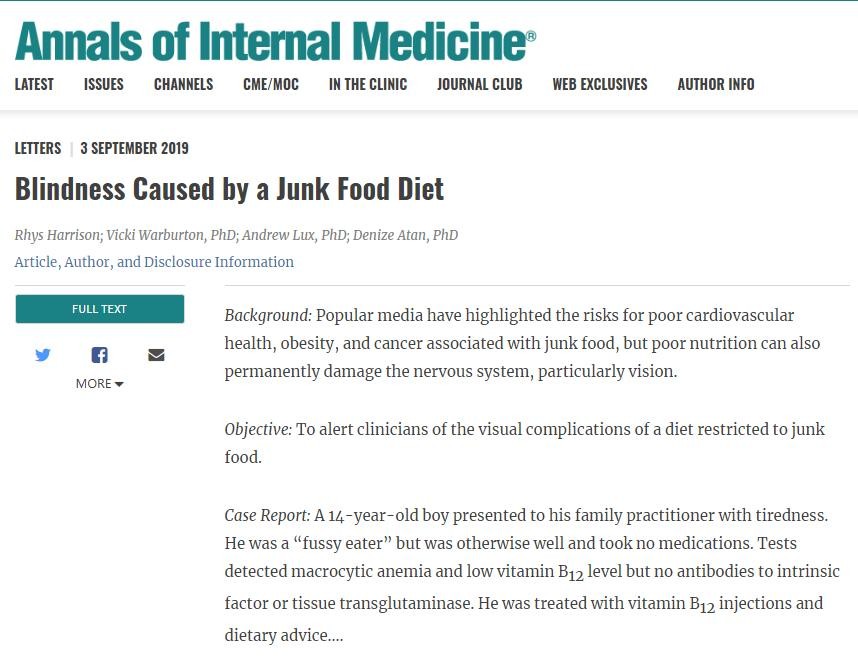Viewport: 858px width, 660px height.
Task: Open the CHANNELS menu item
Action: click(x=183, y=84)
